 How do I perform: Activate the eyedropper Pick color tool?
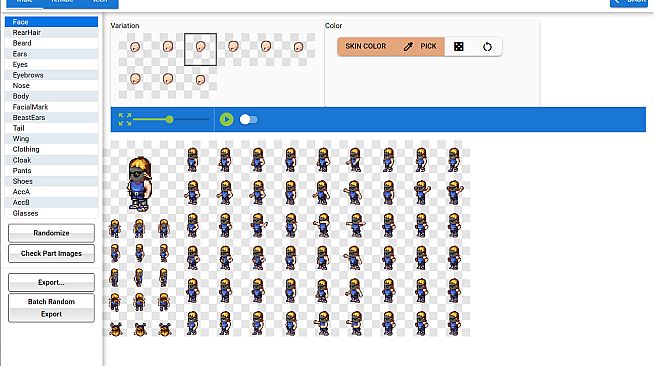pyautogui.click(x=420, y=46)
